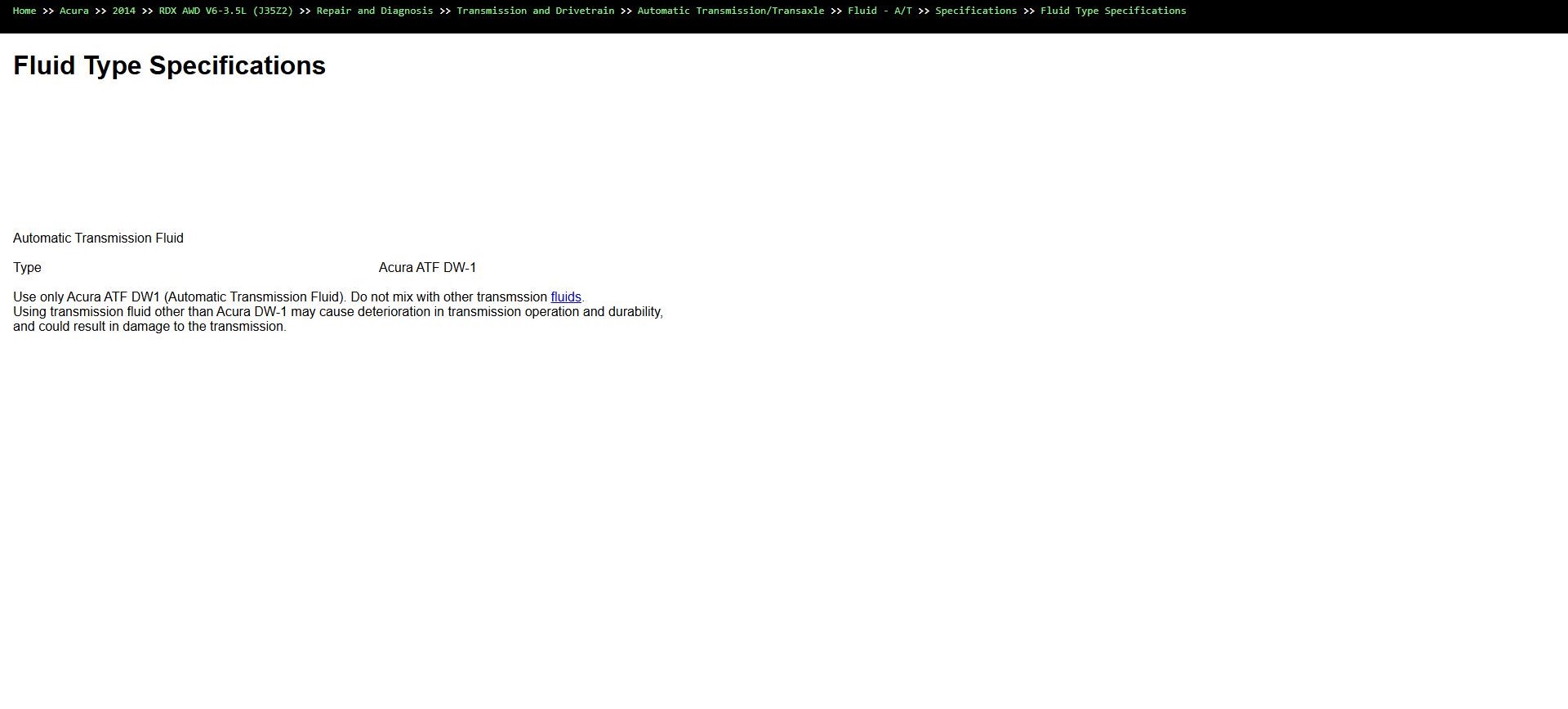The height and width of the screenshot is (709, 1568).
Task: Click the line starting 'Using transmission fluid other than'
Action: click(x=338, y=312)
